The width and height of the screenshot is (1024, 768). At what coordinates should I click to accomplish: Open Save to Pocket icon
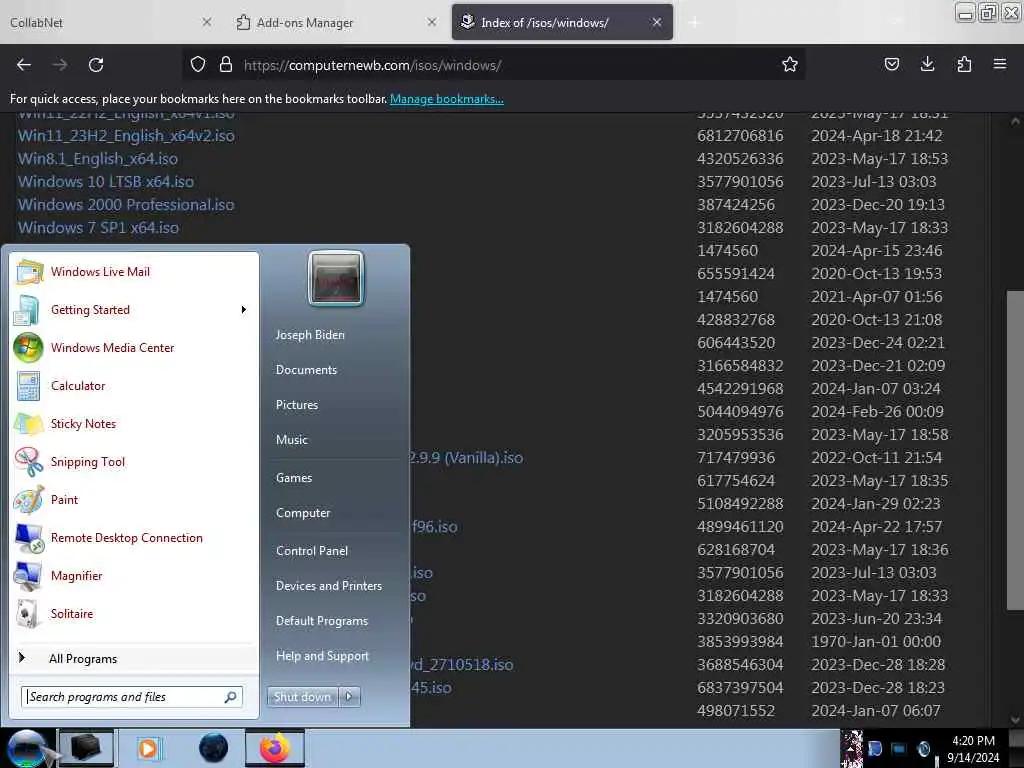pos(891,64)
